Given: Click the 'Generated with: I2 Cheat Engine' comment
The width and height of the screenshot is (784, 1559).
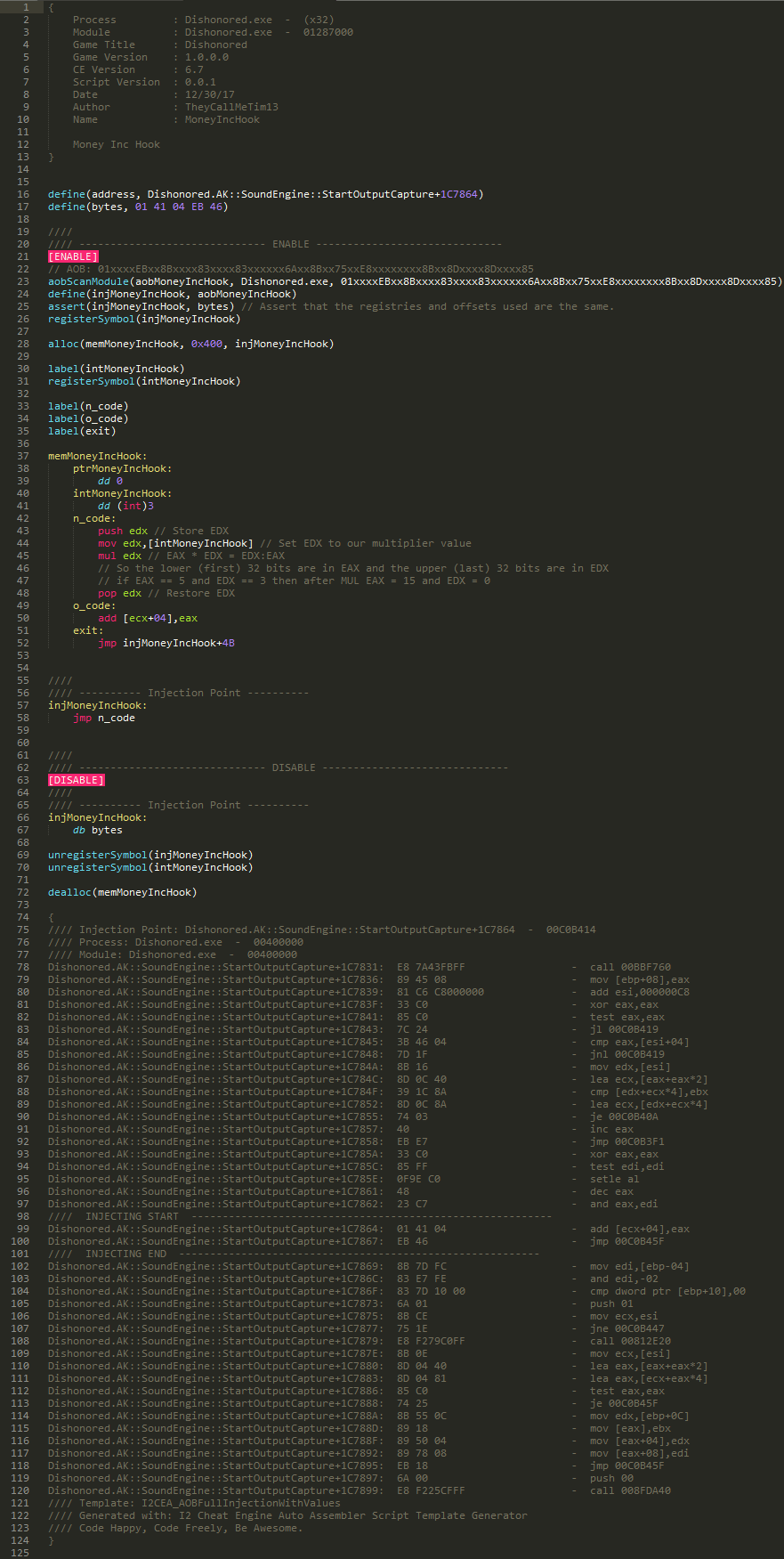Looking at the screenshot, I should [287, 1515].
